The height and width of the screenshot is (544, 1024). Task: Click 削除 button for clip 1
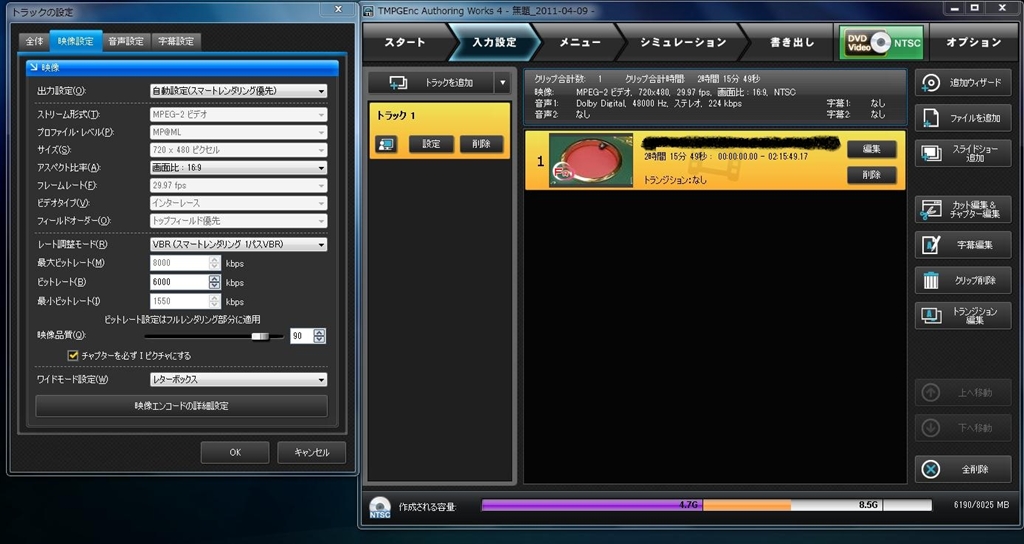pyautogui.click(x=871, y=175)
